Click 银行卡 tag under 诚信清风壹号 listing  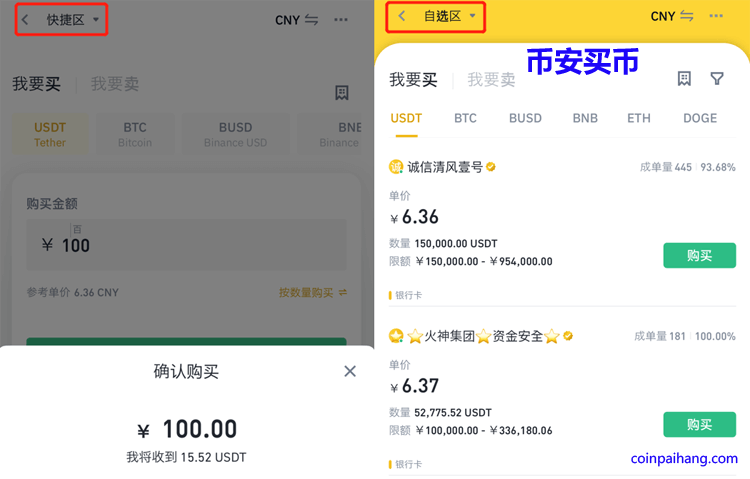tap(408, 295)
